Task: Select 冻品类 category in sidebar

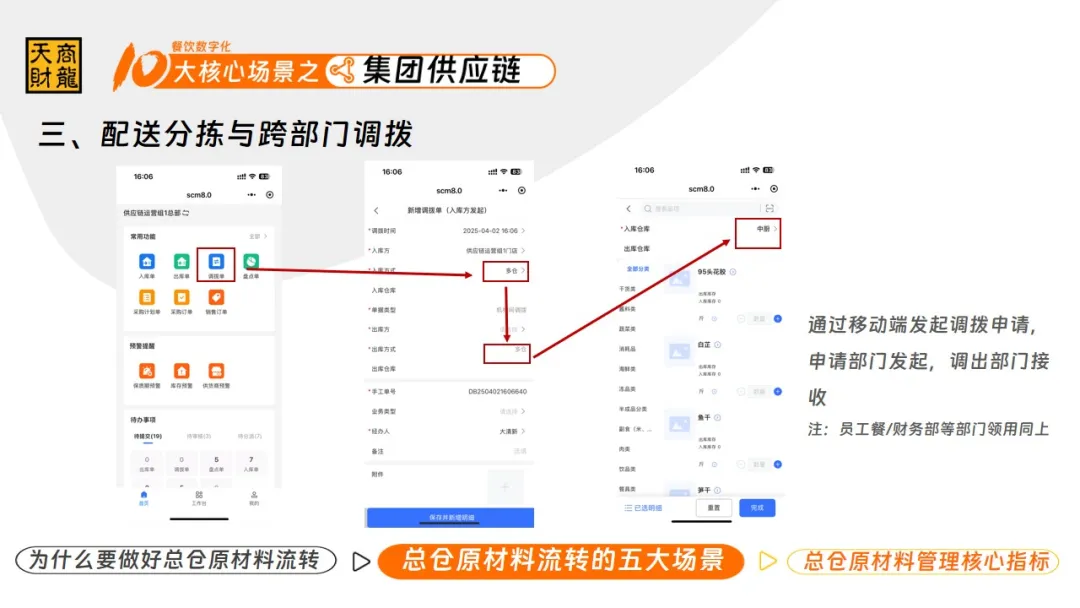Action: click(627, 389)
